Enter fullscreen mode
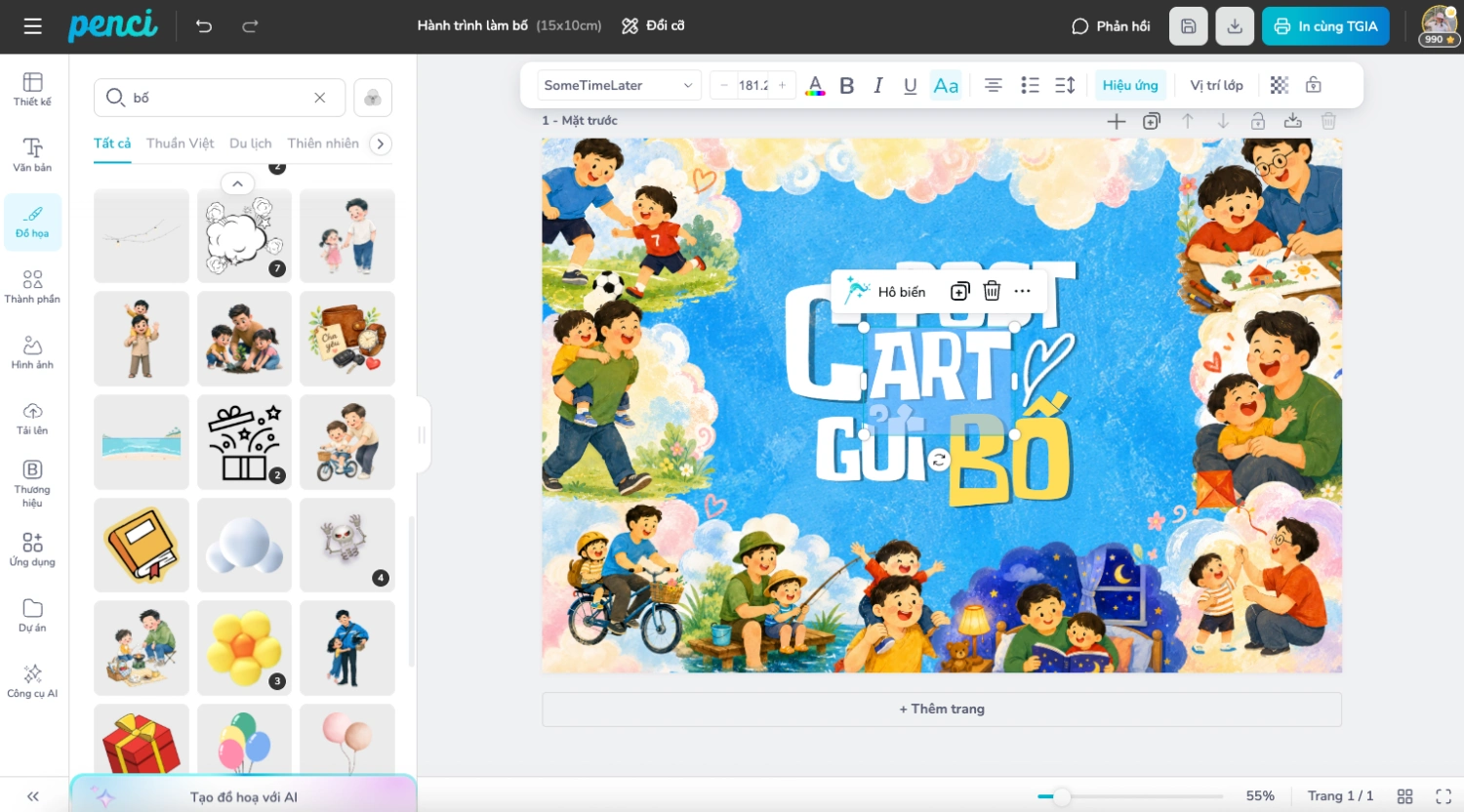The image size is (1464, 812). (1444, 796)
